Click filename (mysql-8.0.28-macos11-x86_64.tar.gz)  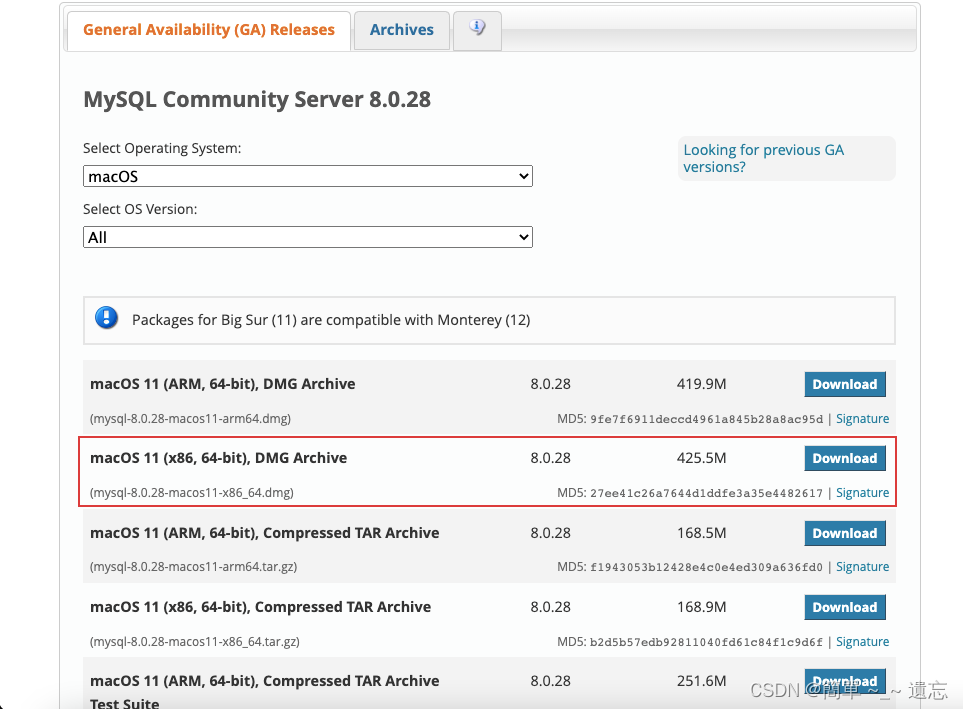(x=195, y=641)
